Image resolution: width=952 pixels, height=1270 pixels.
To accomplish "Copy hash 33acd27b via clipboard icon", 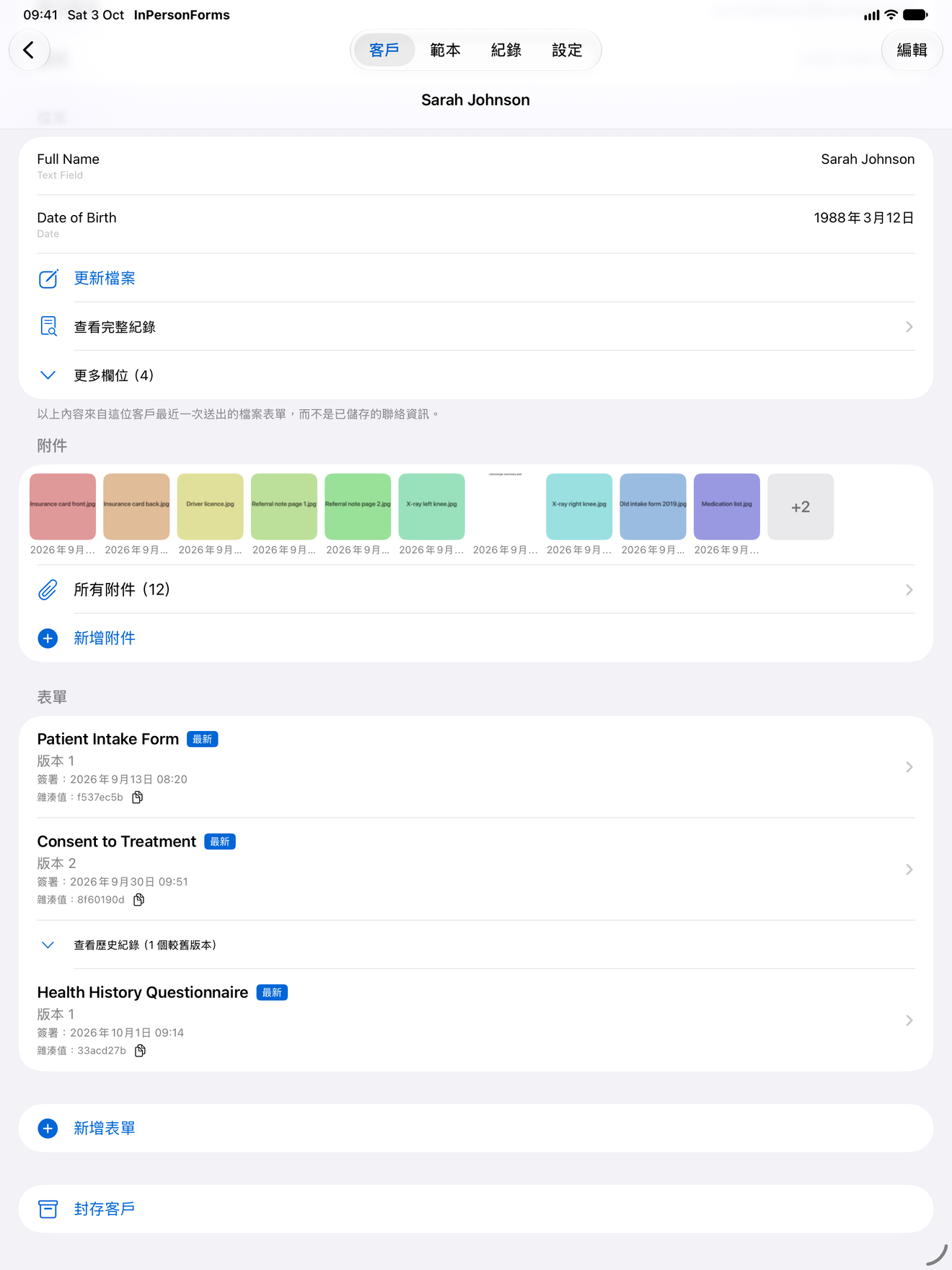I will pyautogui.click(x=141, y=1051).
